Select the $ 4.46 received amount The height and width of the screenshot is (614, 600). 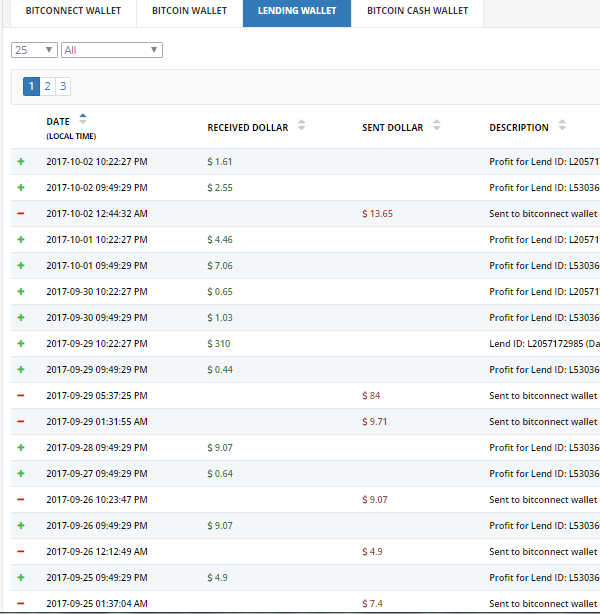(x=220, y=240)
